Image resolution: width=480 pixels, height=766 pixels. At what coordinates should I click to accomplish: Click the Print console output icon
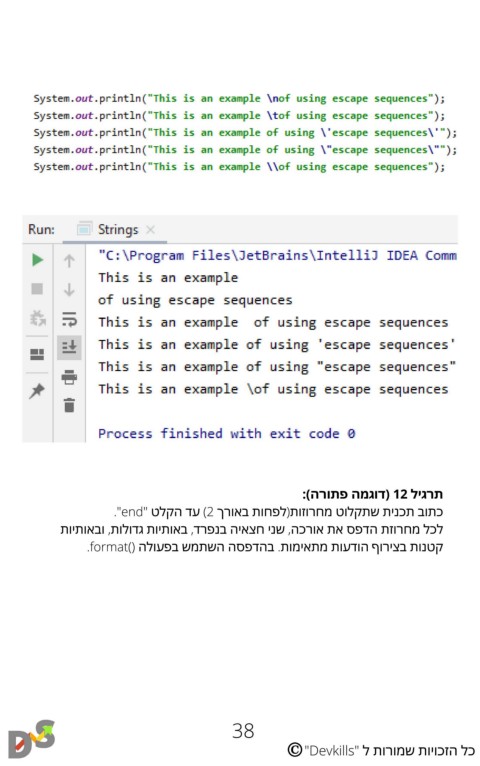[x=69, y=377]
